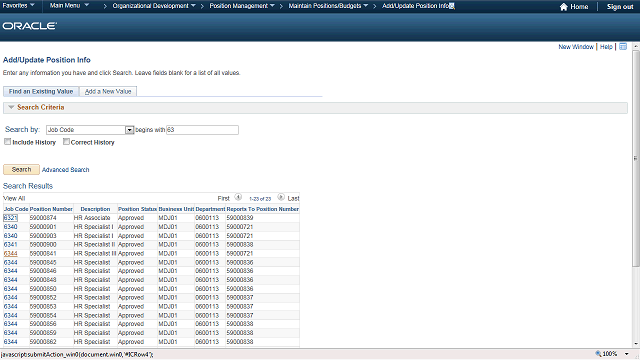Click the Oracle logo
Image resolution: width=640 pixels, height=360 pixels.
pos(29,26)
